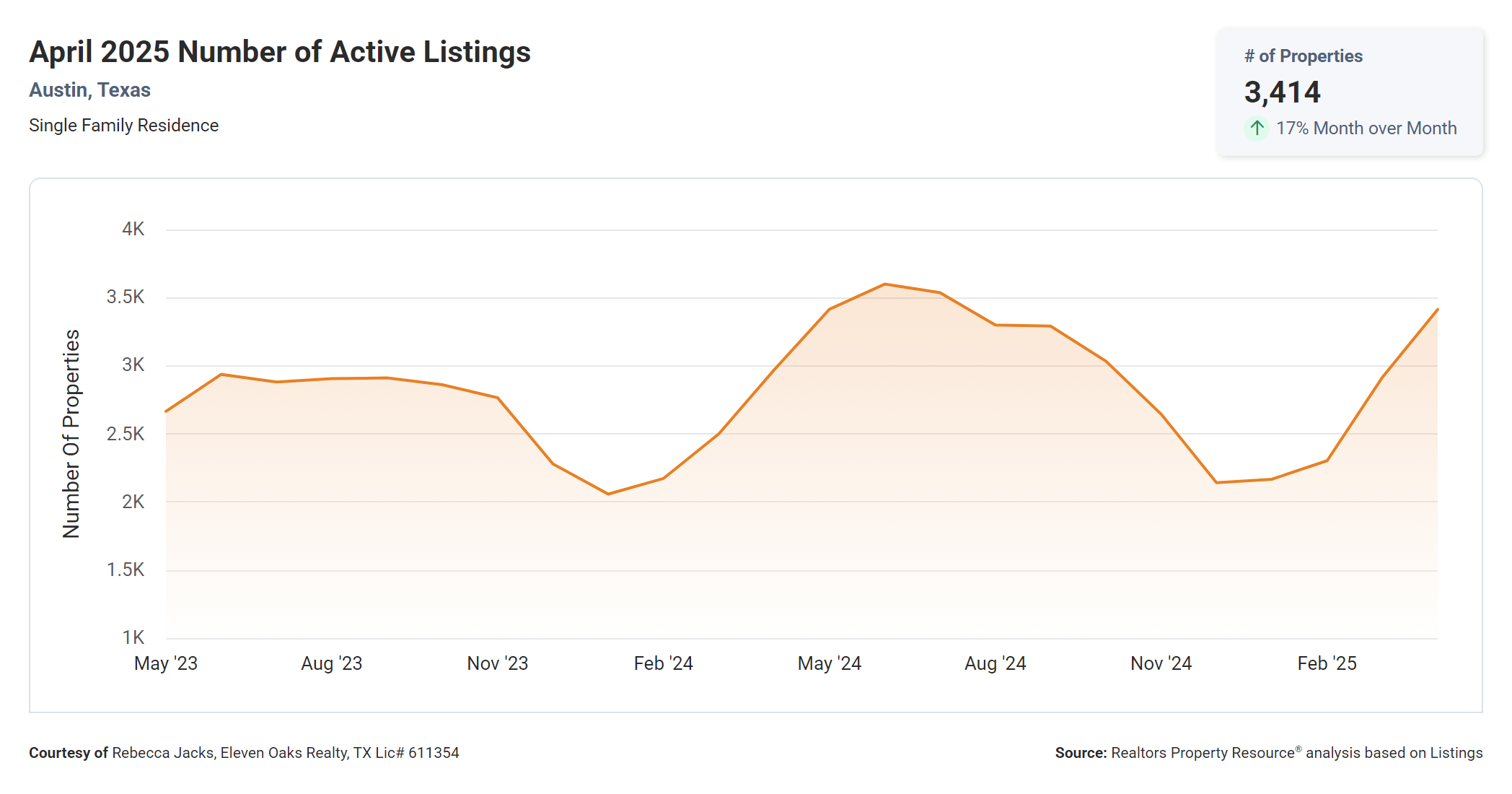The width and height of the screenshot is (1512, 794).
Task: Click the 'Number Of Properties' y-axis title
Action: click(71, 434)
